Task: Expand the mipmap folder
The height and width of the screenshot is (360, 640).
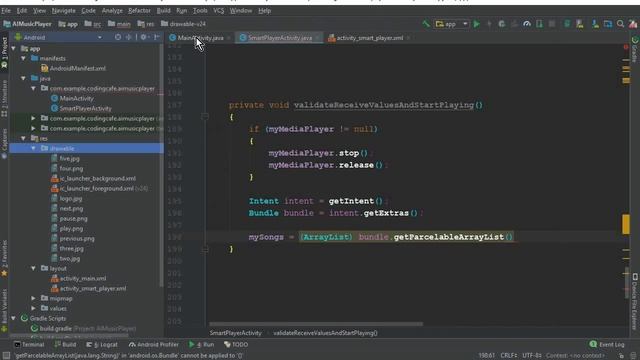Action: point(33,298)
